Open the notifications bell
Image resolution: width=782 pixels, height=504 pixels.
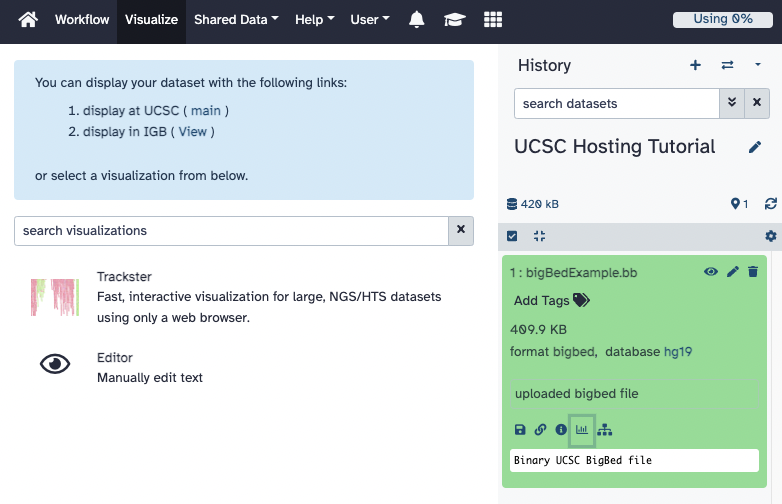click(417, 20)
